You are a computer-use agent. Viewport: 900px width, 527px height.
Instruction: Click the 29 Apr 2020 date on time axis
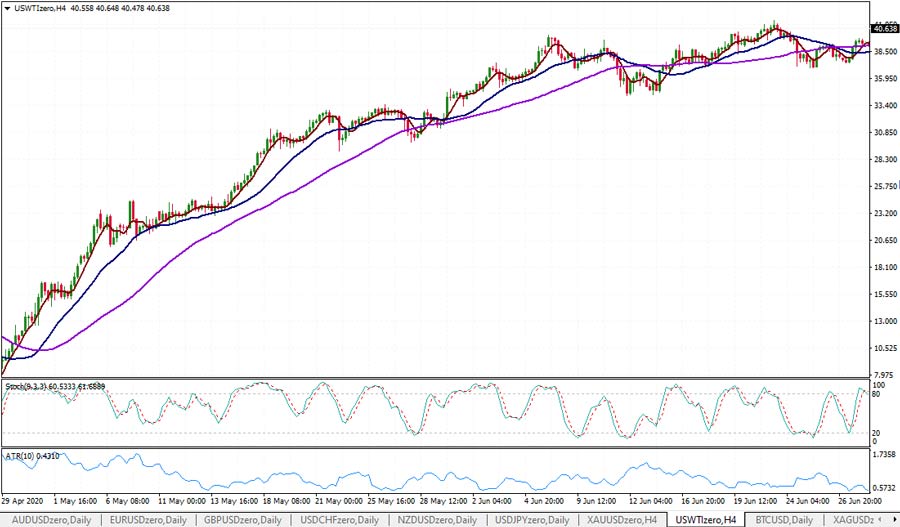pos(24,499)
